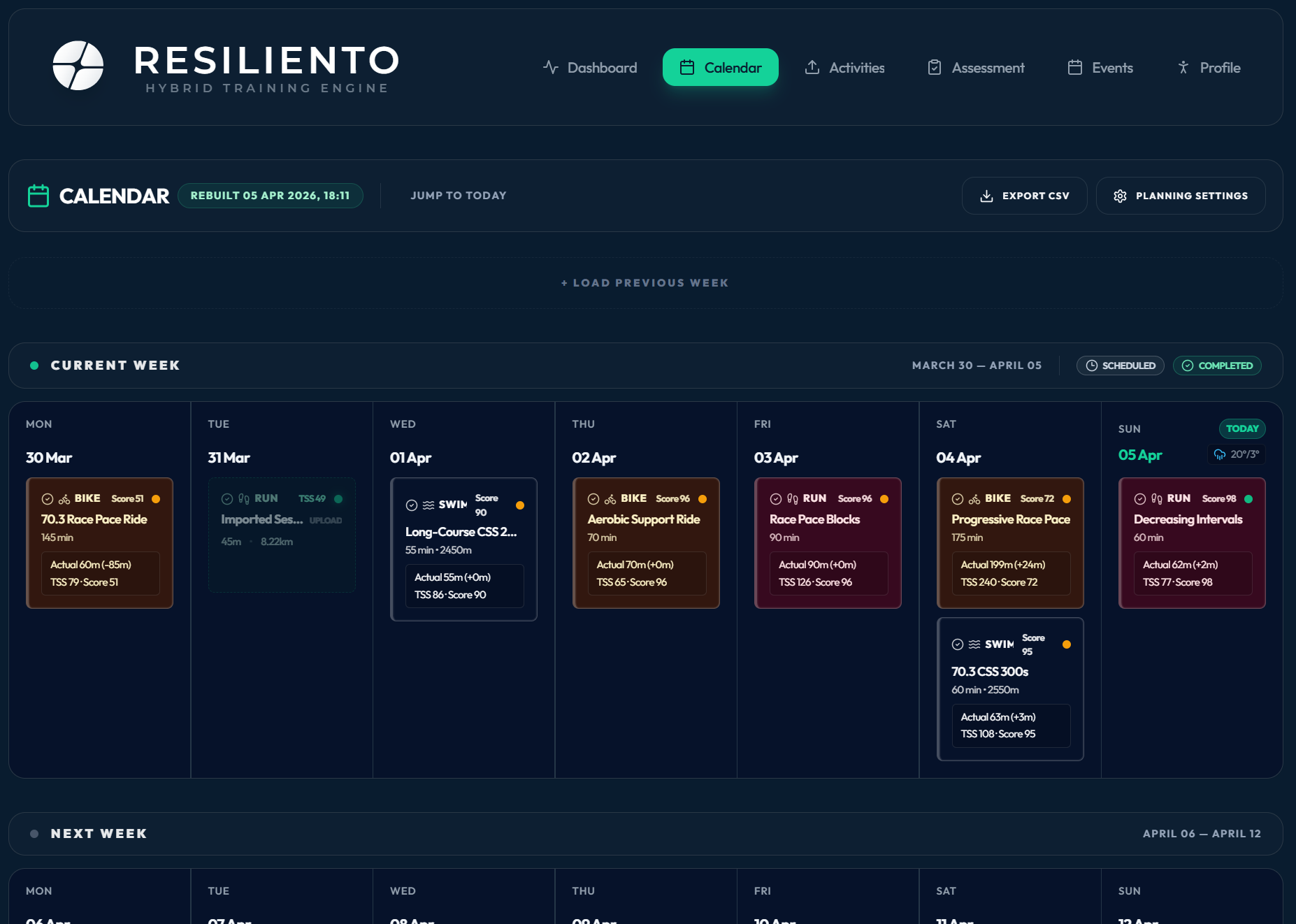This screenshot has width=1296, height=924.
Task: Click the download icon in Export CSV
Action: coord(986,196)
